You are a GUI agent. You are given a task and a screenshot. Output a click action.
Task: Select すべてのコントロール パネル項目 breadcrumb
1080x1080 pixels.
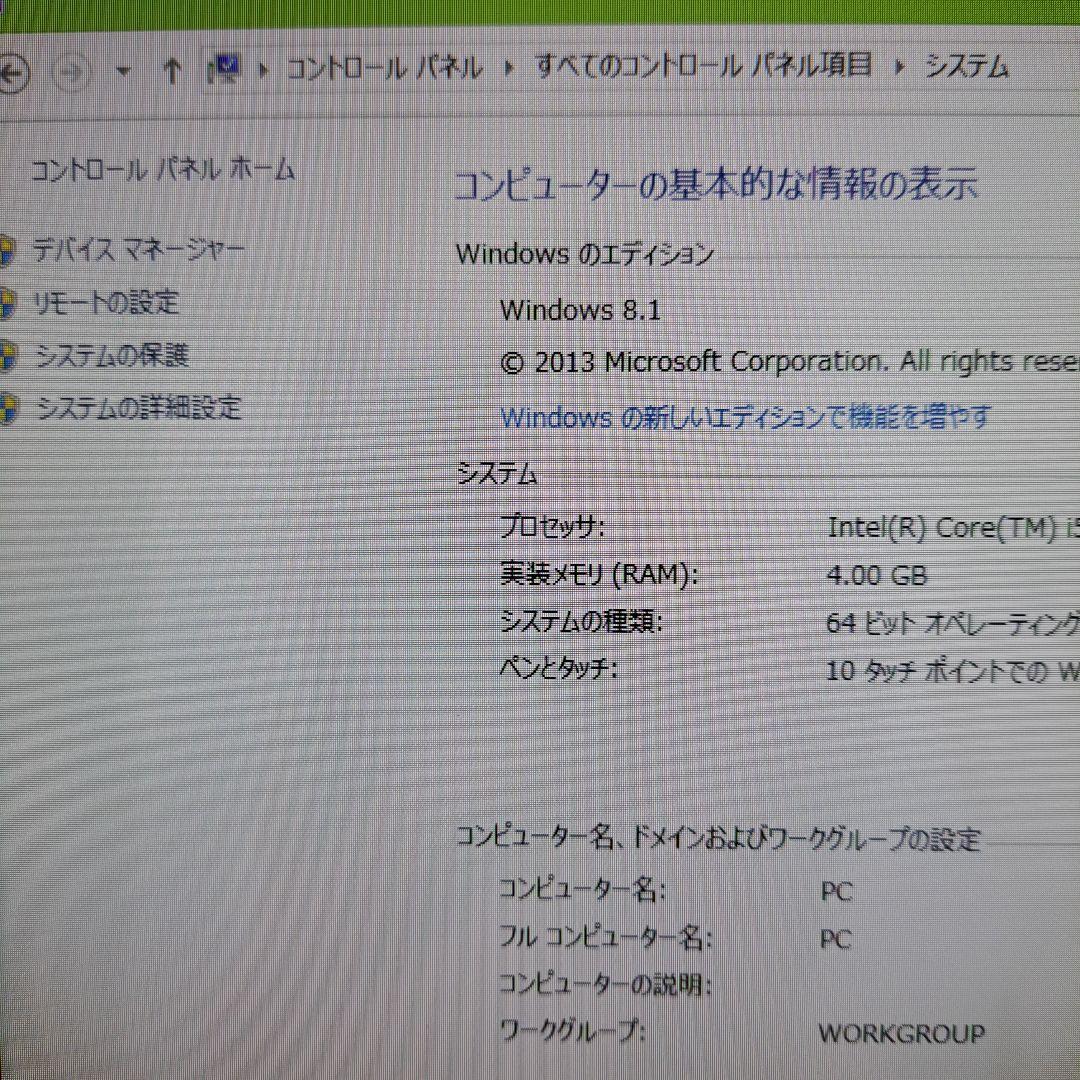[703, 66]
